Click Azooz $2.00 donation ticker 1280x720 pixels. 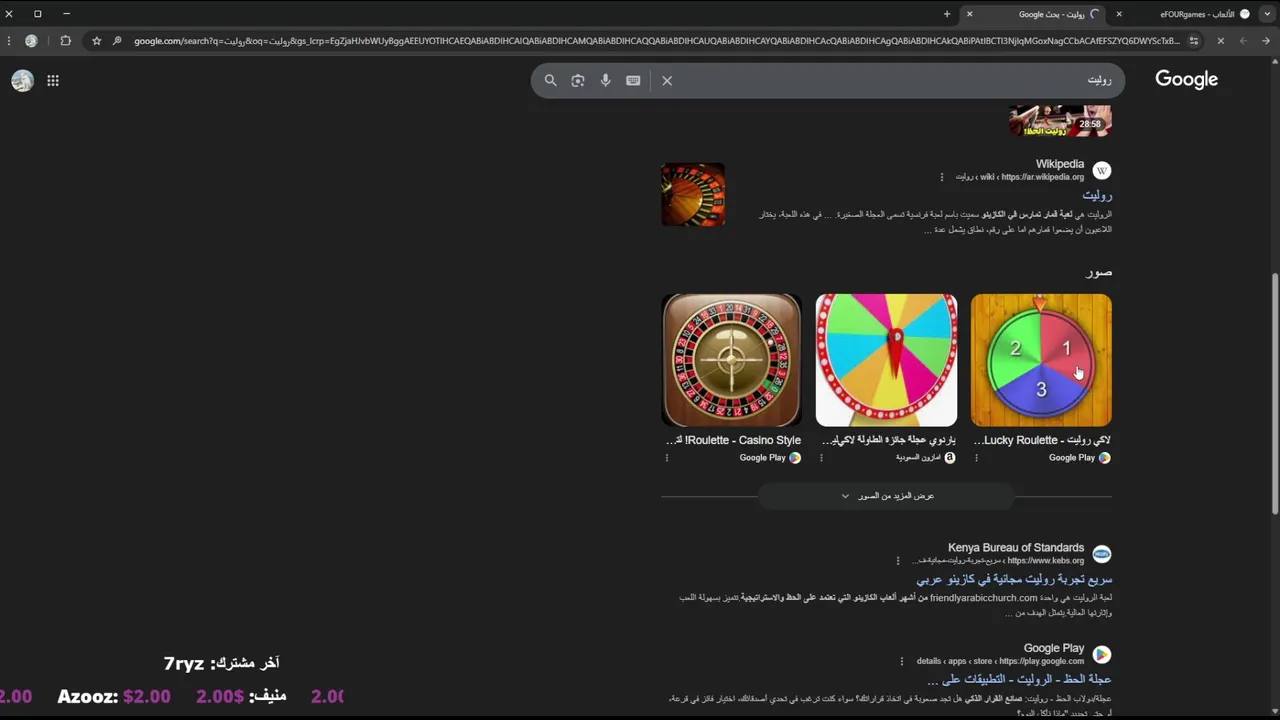[114, 696]
